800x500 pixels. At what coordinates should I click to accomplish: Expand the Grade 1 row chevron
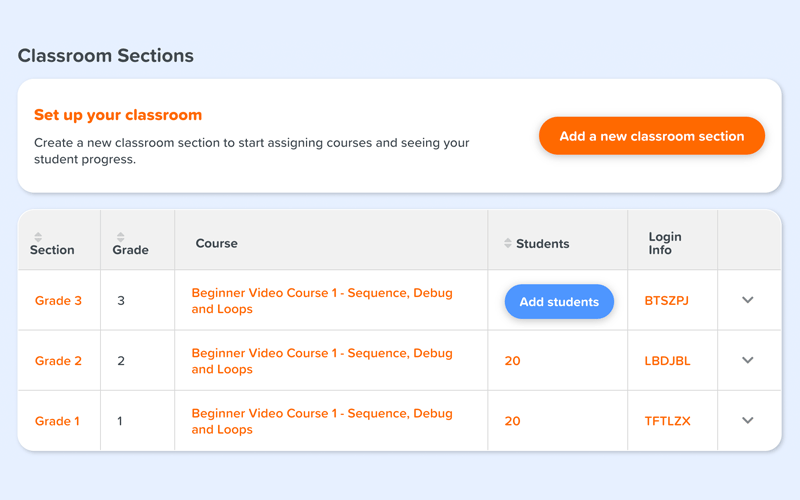pyautogui.click(x=748, y=421)
